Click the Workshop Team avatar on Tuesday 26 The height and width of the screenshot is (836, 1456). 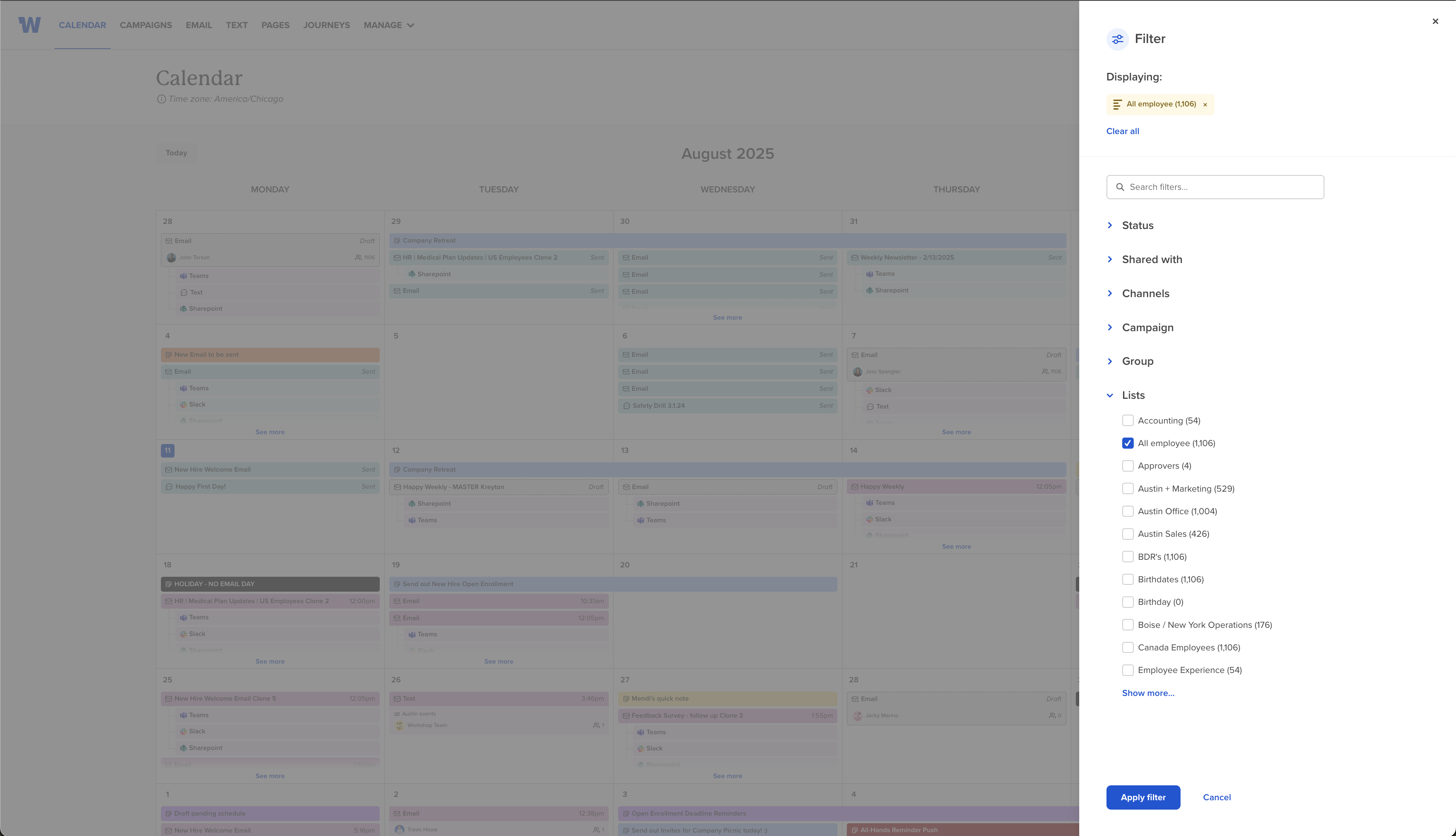pos(400,726)
